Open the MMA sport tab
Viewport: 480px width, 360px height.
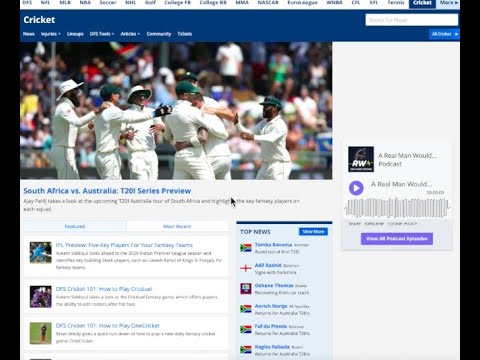[x=242, y=3]
